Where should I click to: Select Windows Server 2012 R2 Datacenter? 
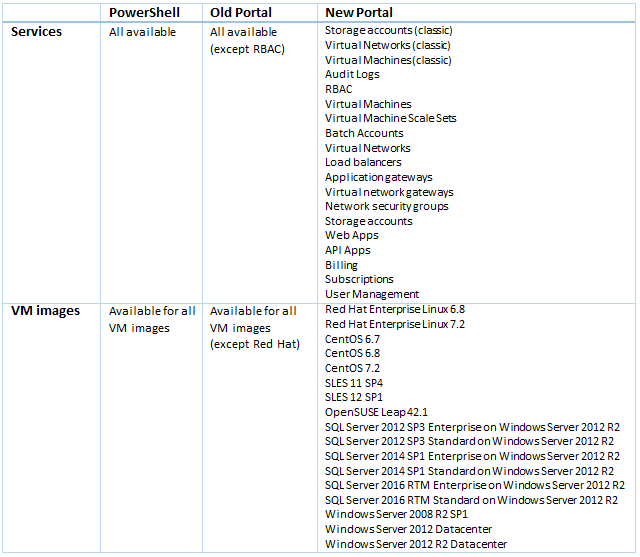[415, 544]
